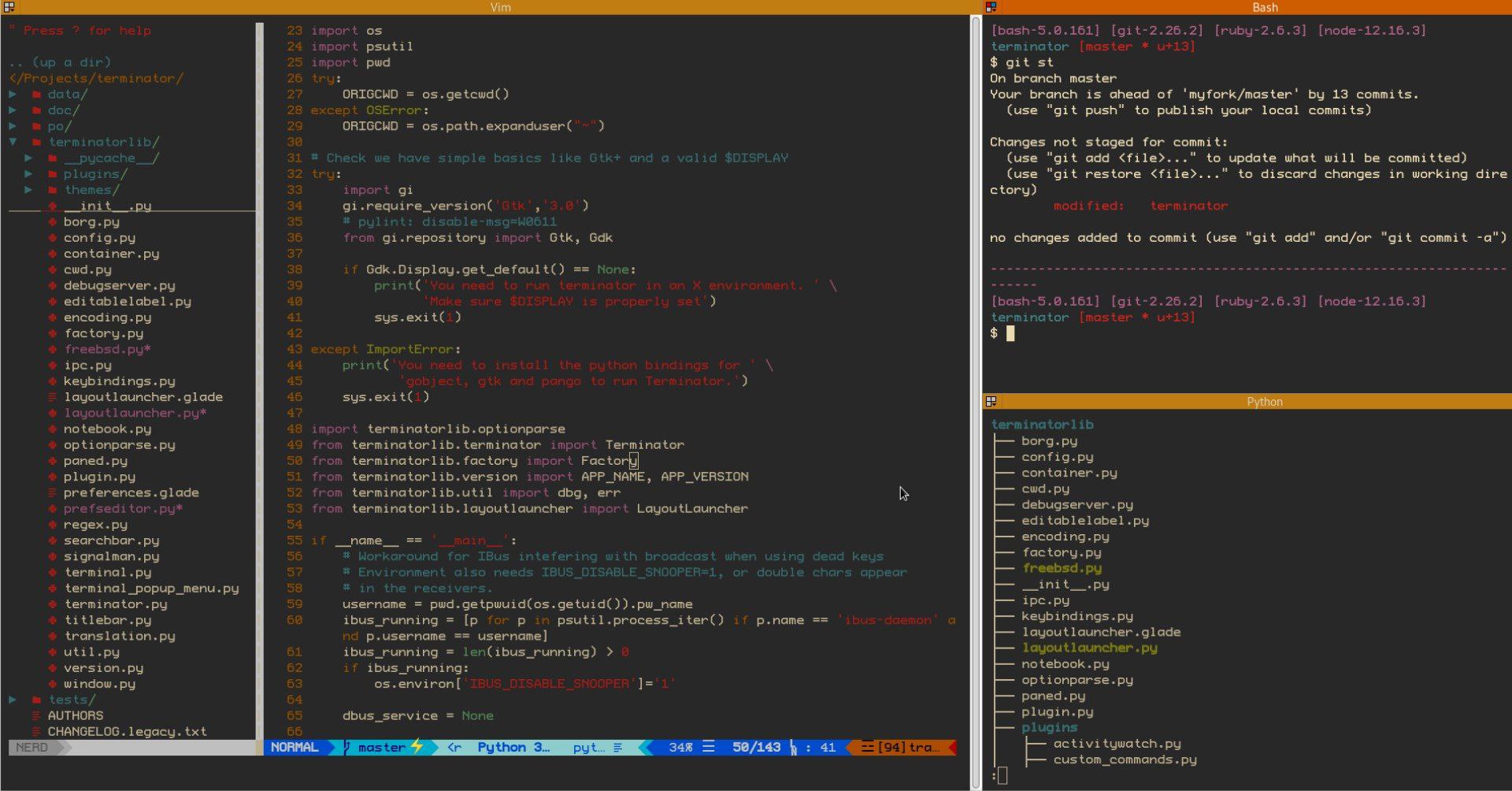Open the modified freebsd.py* file
The height and width of the screenshot is (791, 1512).
click(107, 350)
